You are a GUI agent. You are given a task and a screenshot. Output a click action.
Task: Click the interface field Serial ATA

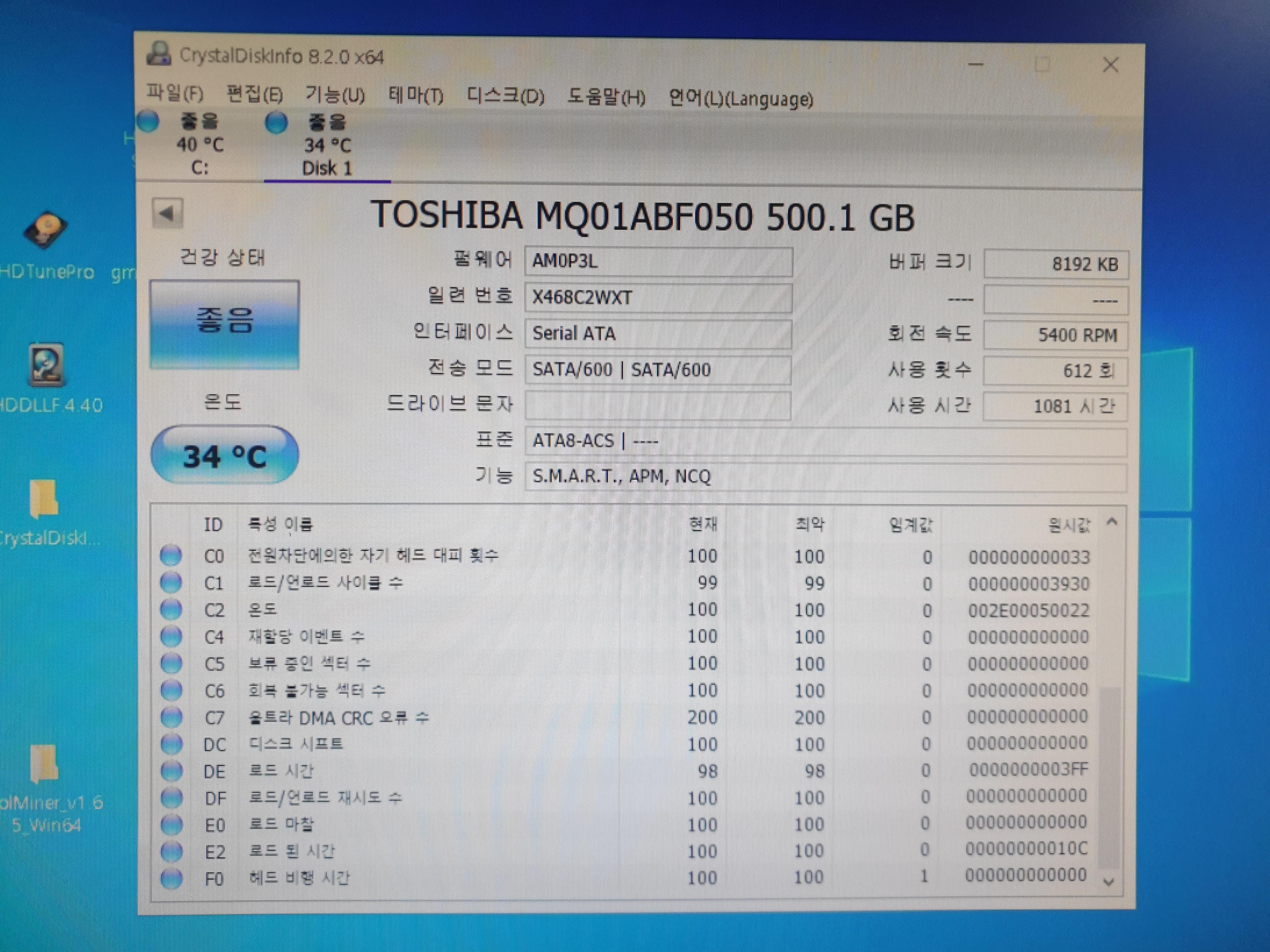pyautogui.click(x=658, y=333)
